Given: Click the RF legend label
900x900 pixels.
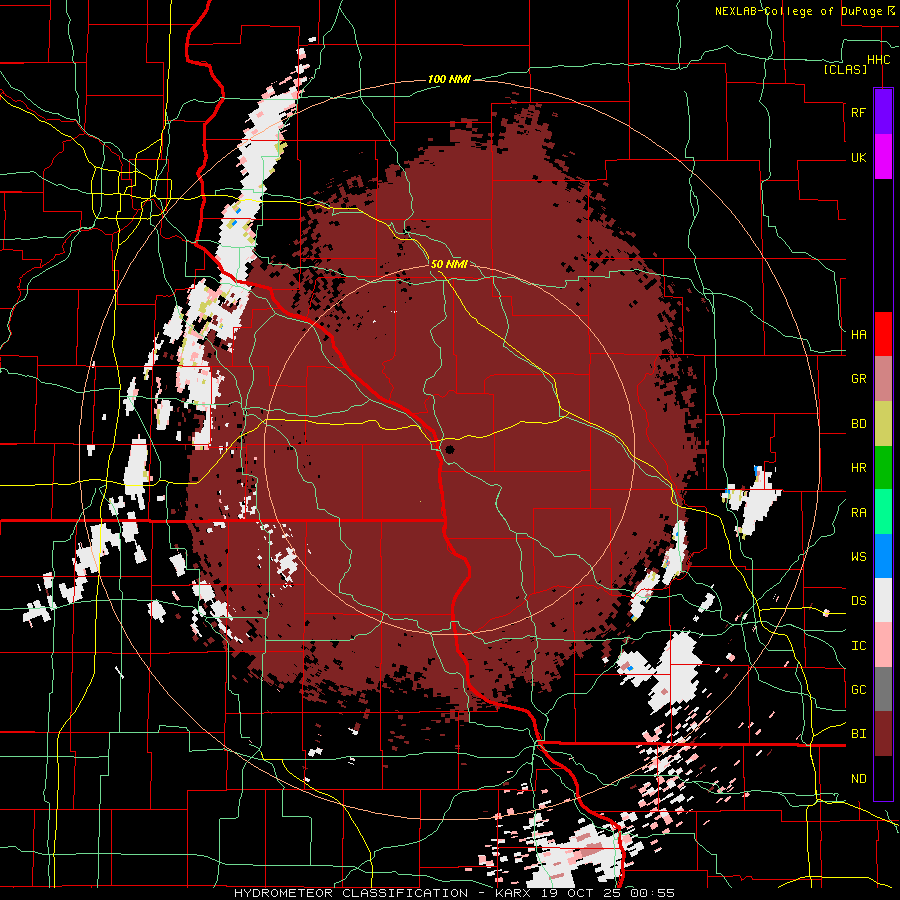Looking at the screenshot, I should click(x=858, y=112).
